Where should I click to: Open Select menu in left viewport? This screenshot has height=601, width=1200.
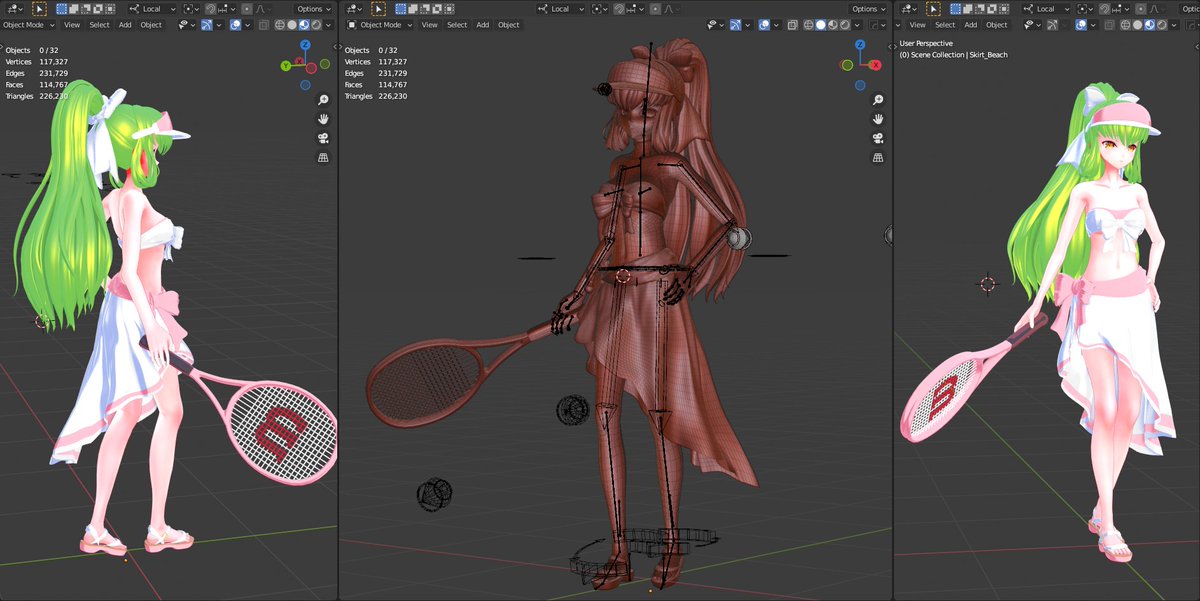[x=99, y=25]
